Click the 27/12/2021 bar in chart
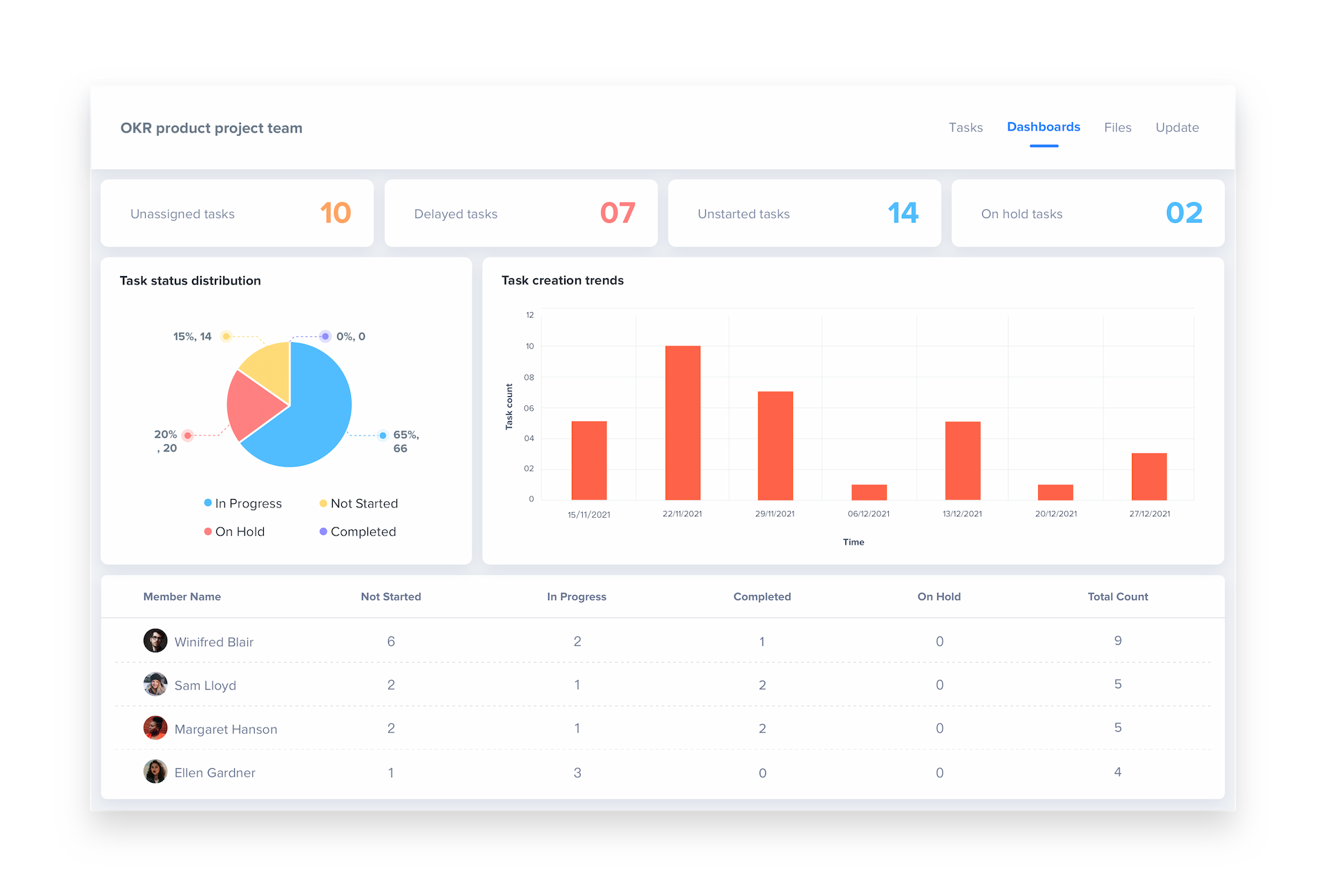The image size is (1326, 896). [x=1149, y=476]
